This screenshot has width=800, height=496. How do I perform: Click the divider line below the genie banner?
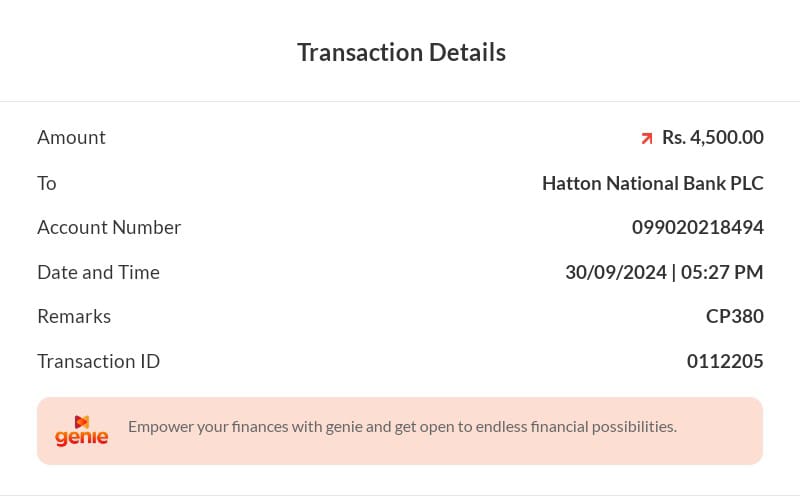point(400,494)
